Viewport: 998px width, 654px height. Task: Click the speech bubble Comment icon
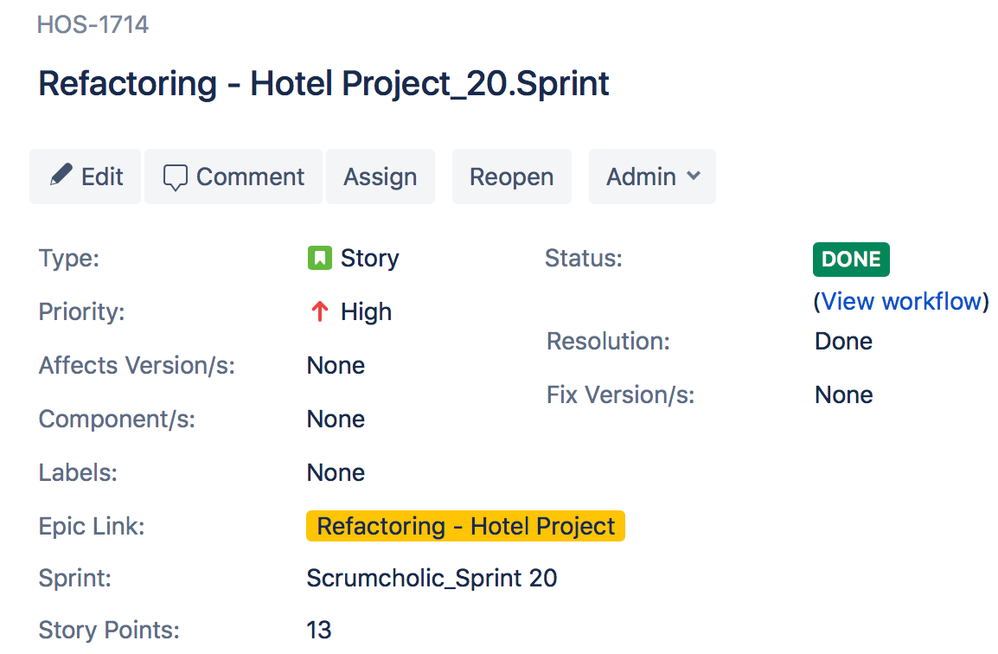pos(175,178)
